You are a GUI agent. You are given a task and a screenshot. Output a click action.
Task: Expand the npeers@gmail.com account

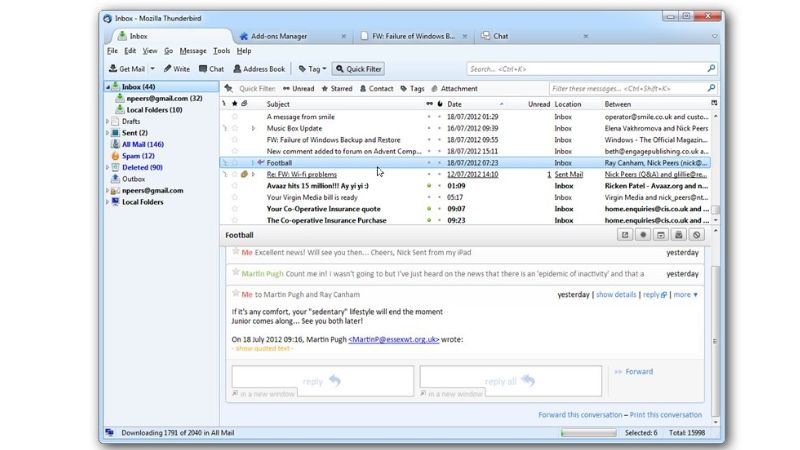[x=108, y=190]
